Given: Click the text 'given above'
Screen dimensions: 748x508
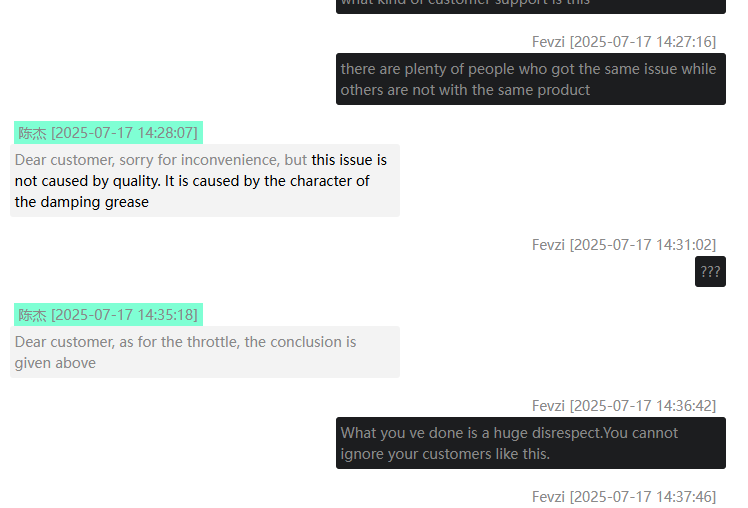Looking at the screenshot, I should pos(55,363).
